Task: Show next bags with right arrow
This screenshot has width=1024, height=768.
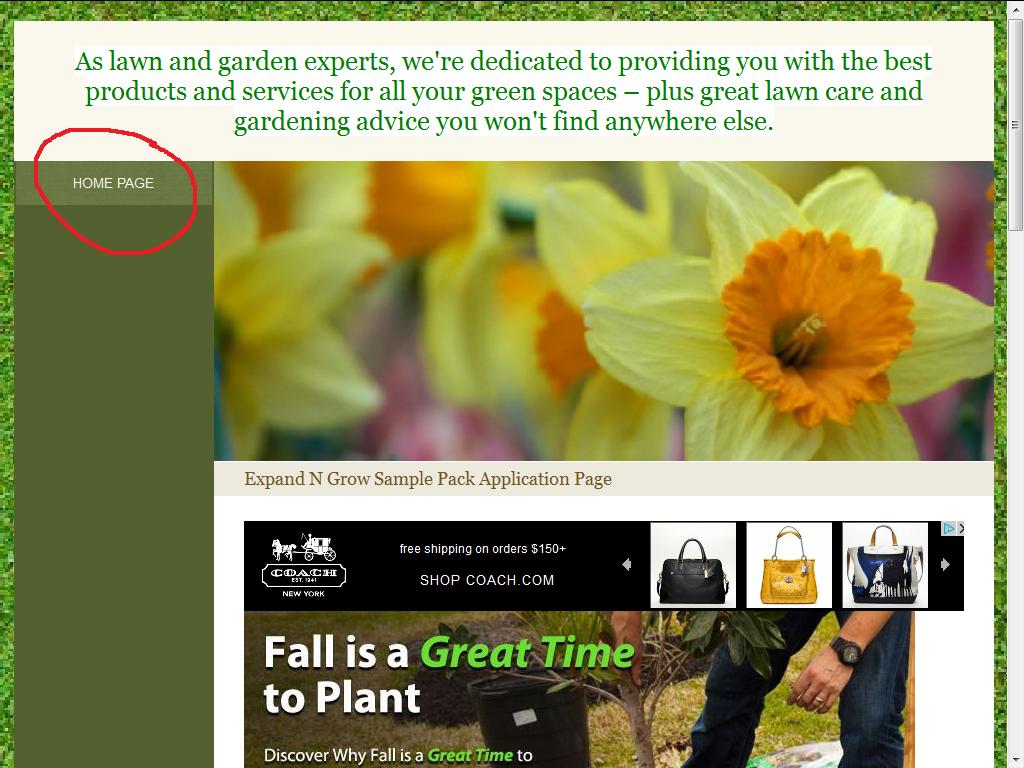Action: tap(945, 564)
